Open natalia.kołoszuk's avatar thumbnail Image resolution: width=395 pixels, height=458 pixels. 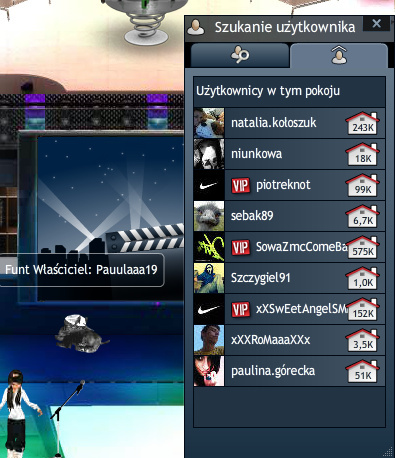(209, 123)
